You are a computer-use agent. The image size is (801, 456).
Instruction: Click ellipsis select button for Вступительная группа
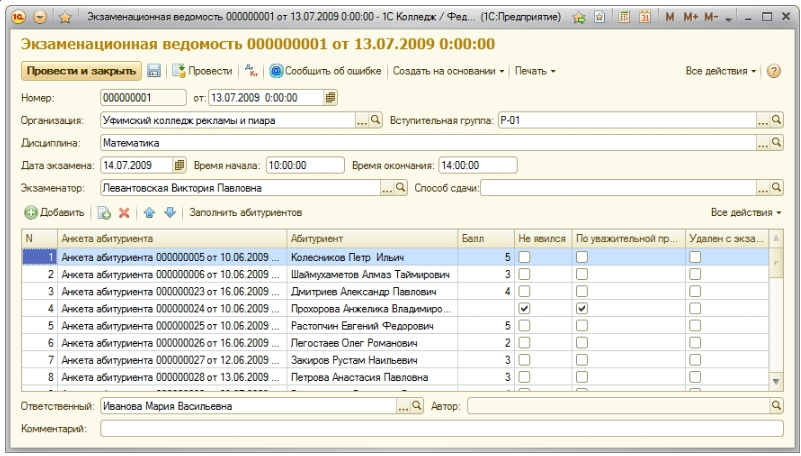click(x=763, y=121)
